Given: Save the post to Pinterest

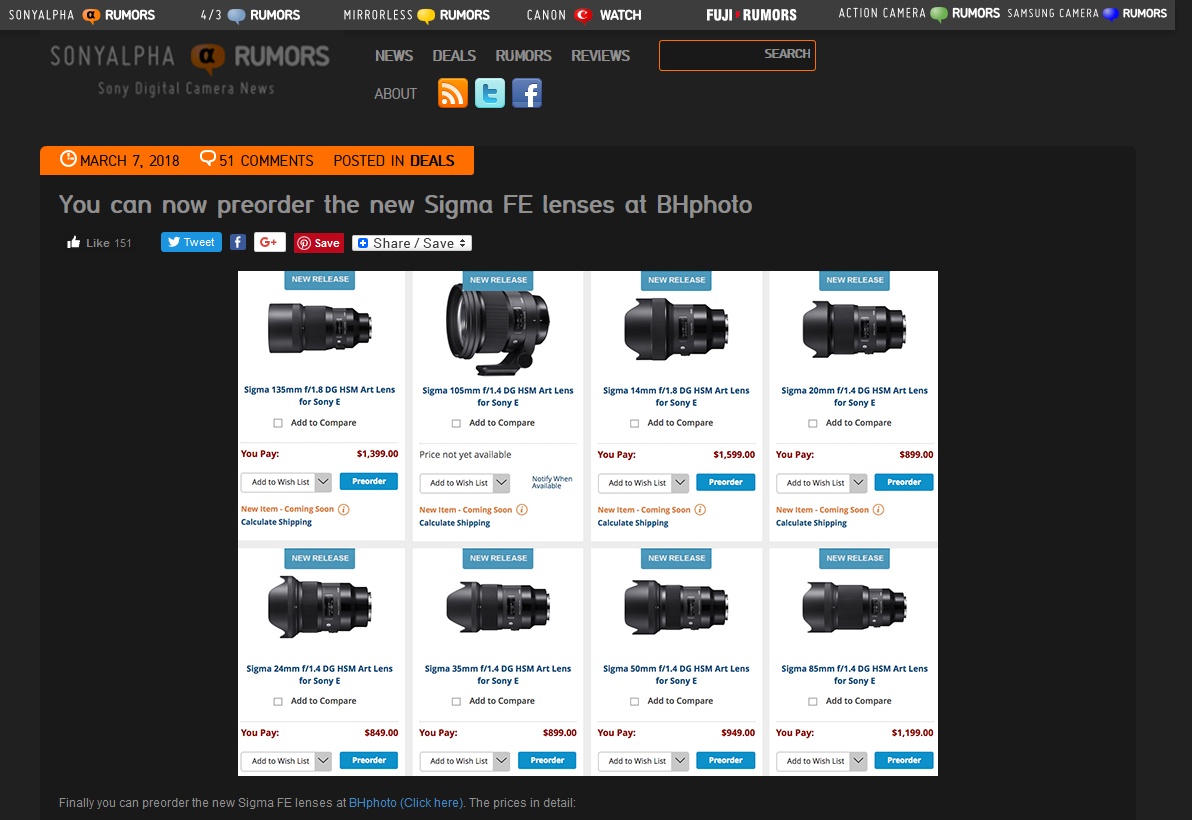Looking at the screenshot, I should pyautogui.click(x=319, y=243).
